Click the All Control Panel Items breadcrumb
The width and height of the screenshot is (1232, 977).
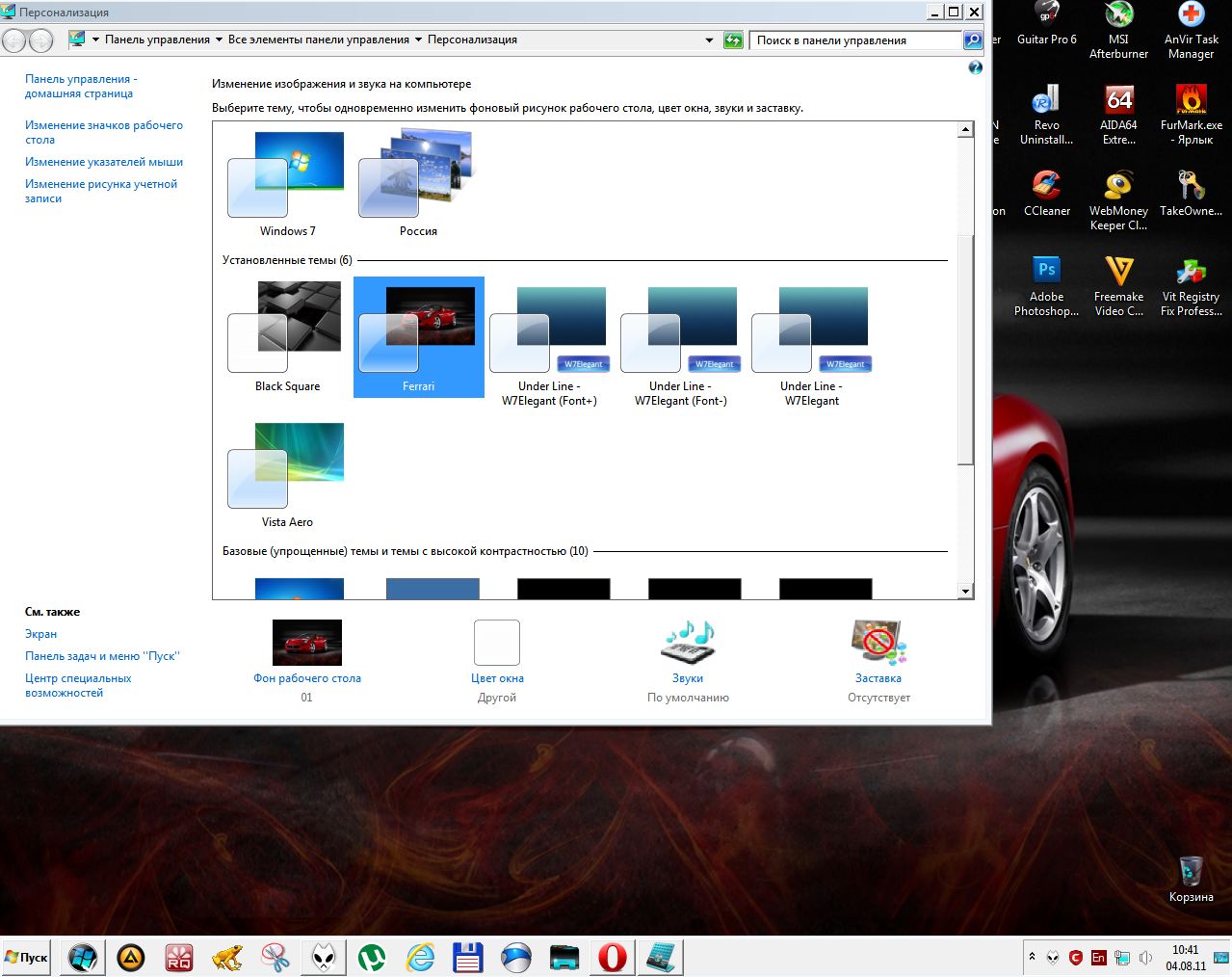pyautogui.click(x=318, y=40)
